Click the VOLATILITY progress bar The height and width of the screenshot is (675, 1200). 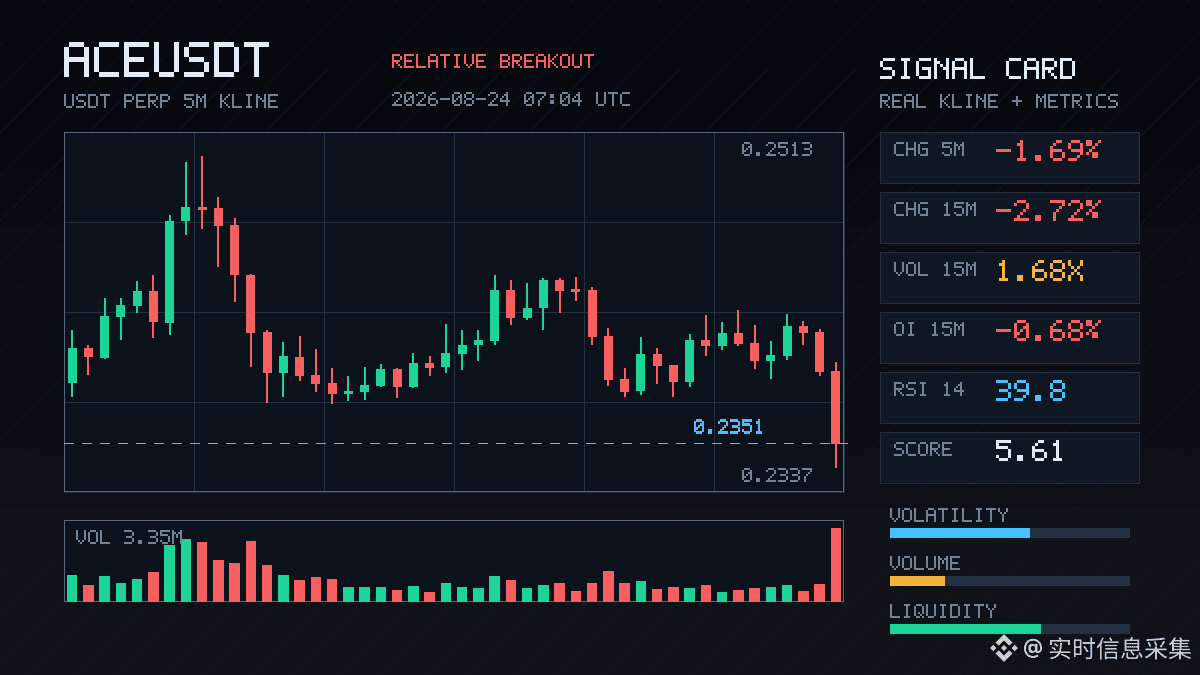click(1009, 533)
